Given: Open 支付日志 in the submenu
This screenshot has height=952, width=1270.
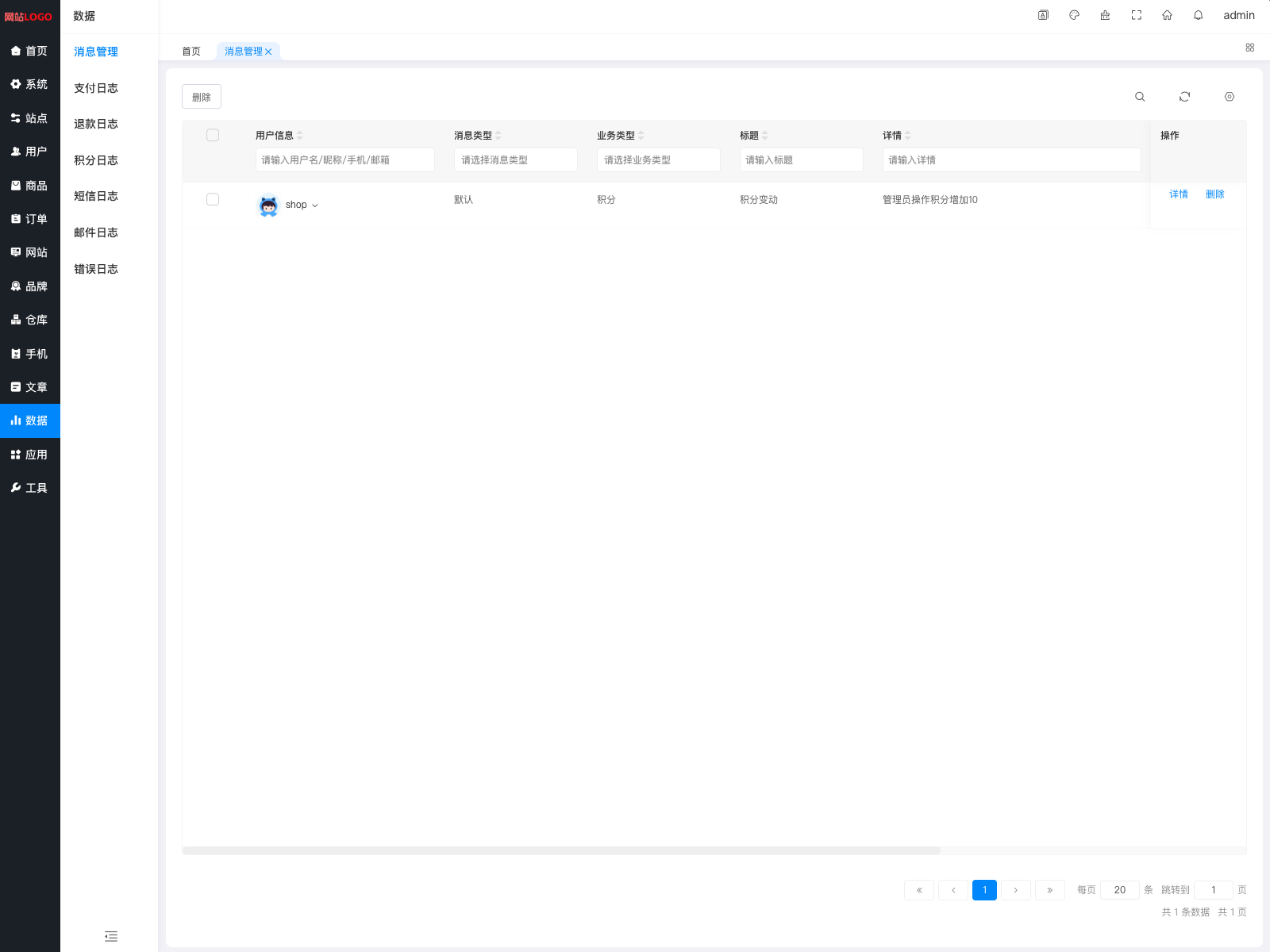Looking at the screenshot, I should [x=96, y=88].
